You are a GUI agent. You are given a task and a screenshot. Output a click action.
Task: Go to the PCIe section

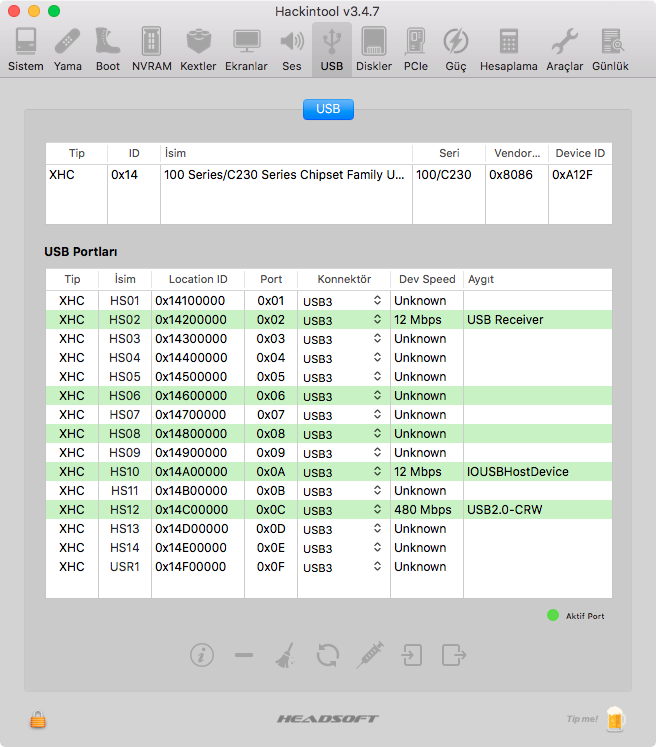pyautogui.click(x=415, y=49)
